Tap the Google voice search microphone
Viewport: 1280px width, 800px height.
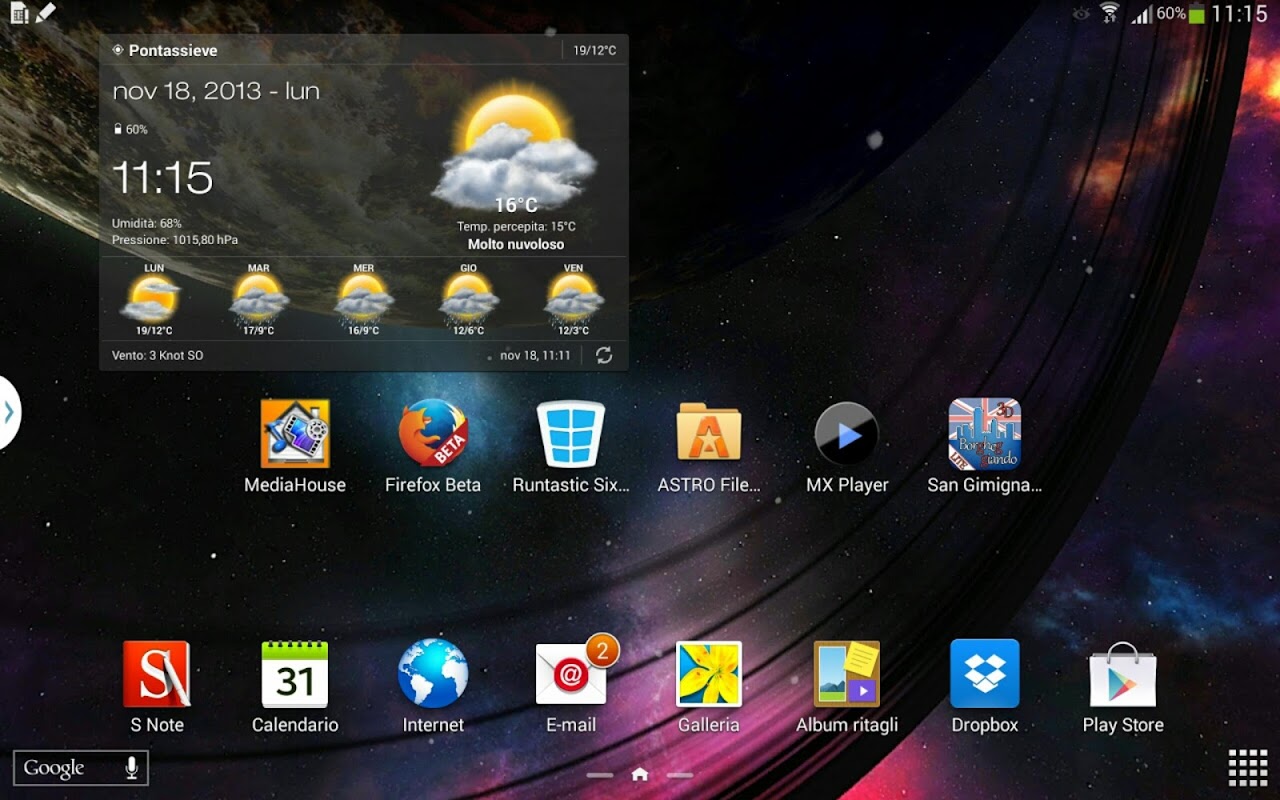(131, 768)
